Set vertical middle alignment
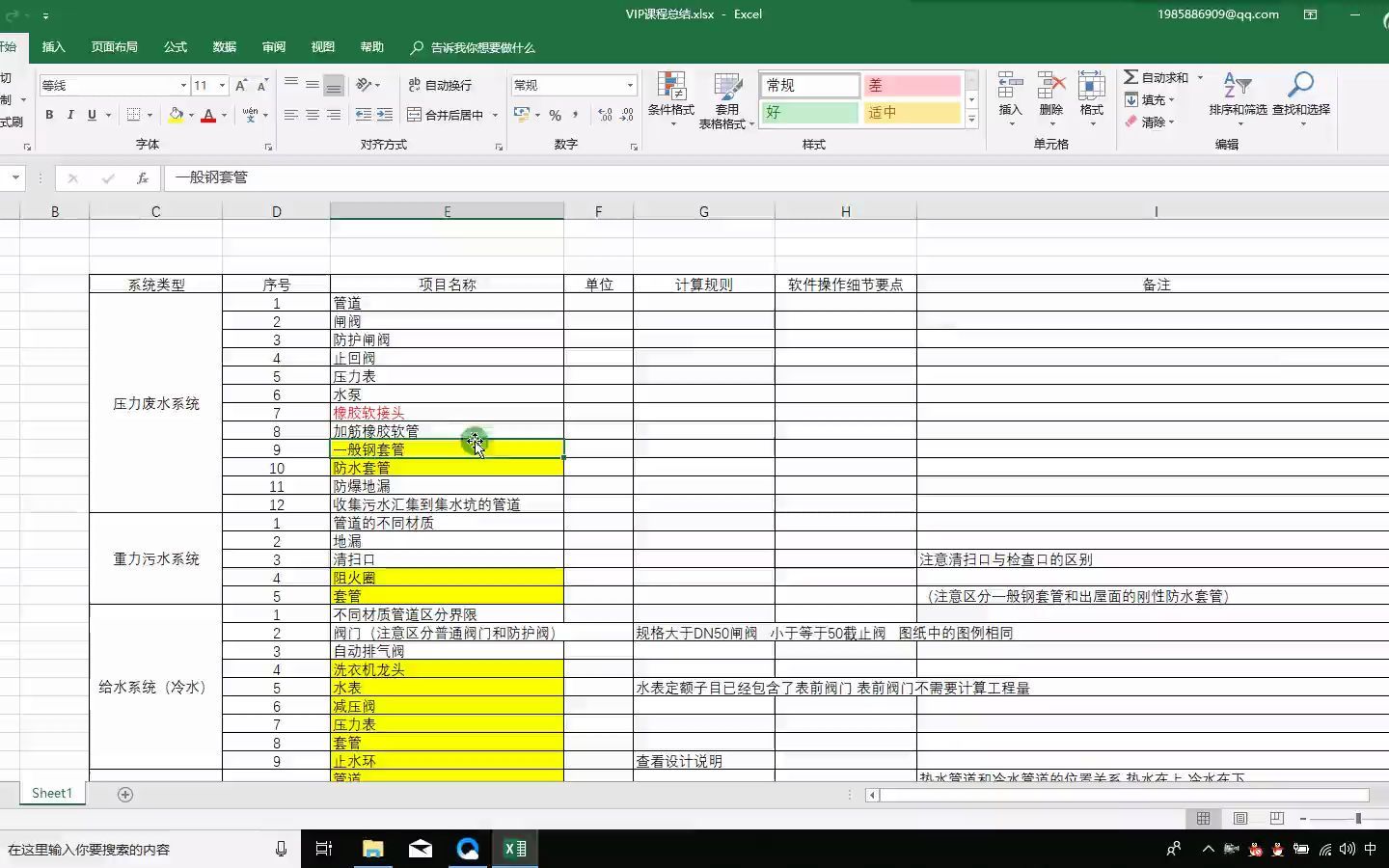 pos(313,85)
